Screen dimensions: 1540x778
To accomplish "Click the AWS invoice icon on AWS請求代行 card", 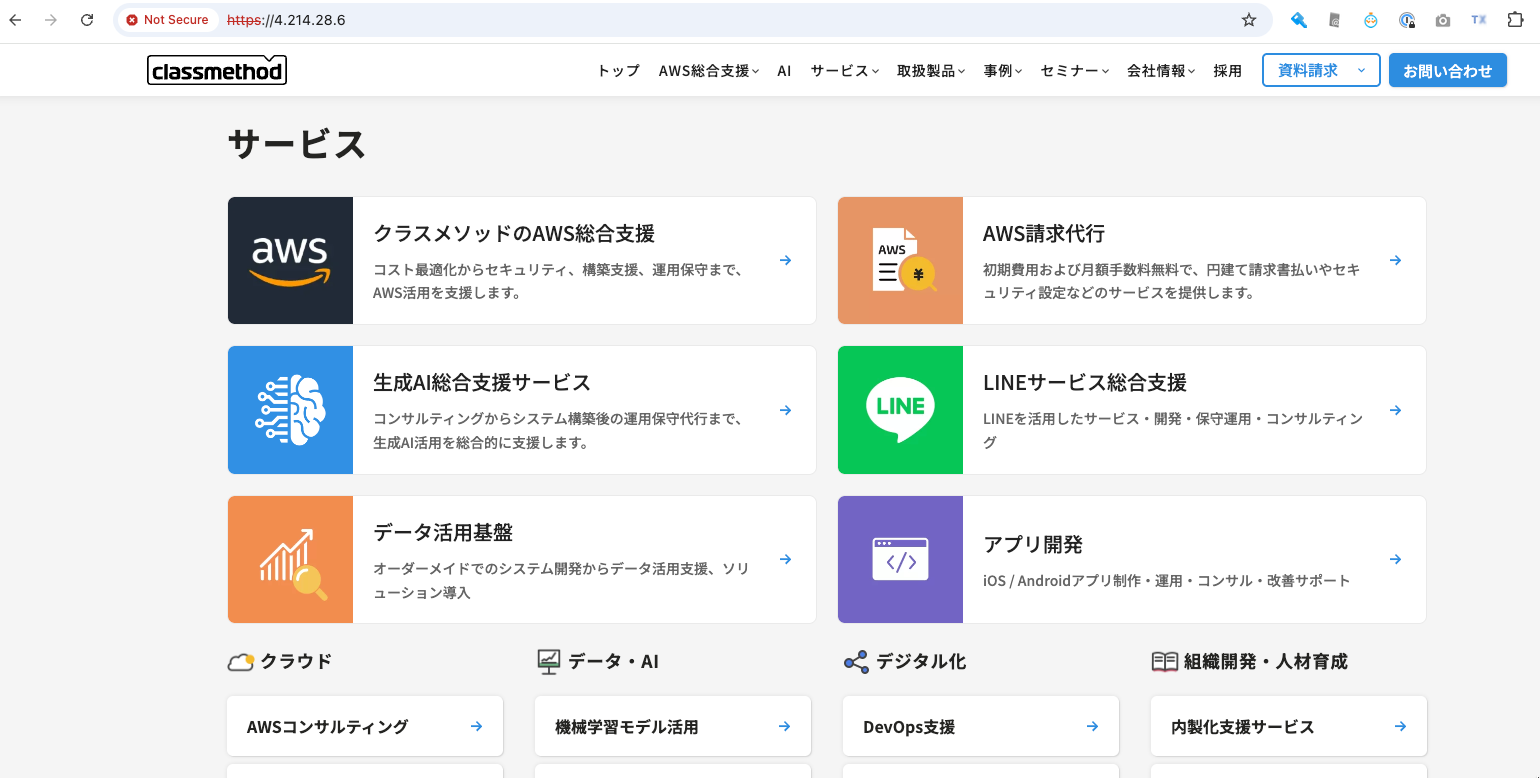I will tap(900, 260).
